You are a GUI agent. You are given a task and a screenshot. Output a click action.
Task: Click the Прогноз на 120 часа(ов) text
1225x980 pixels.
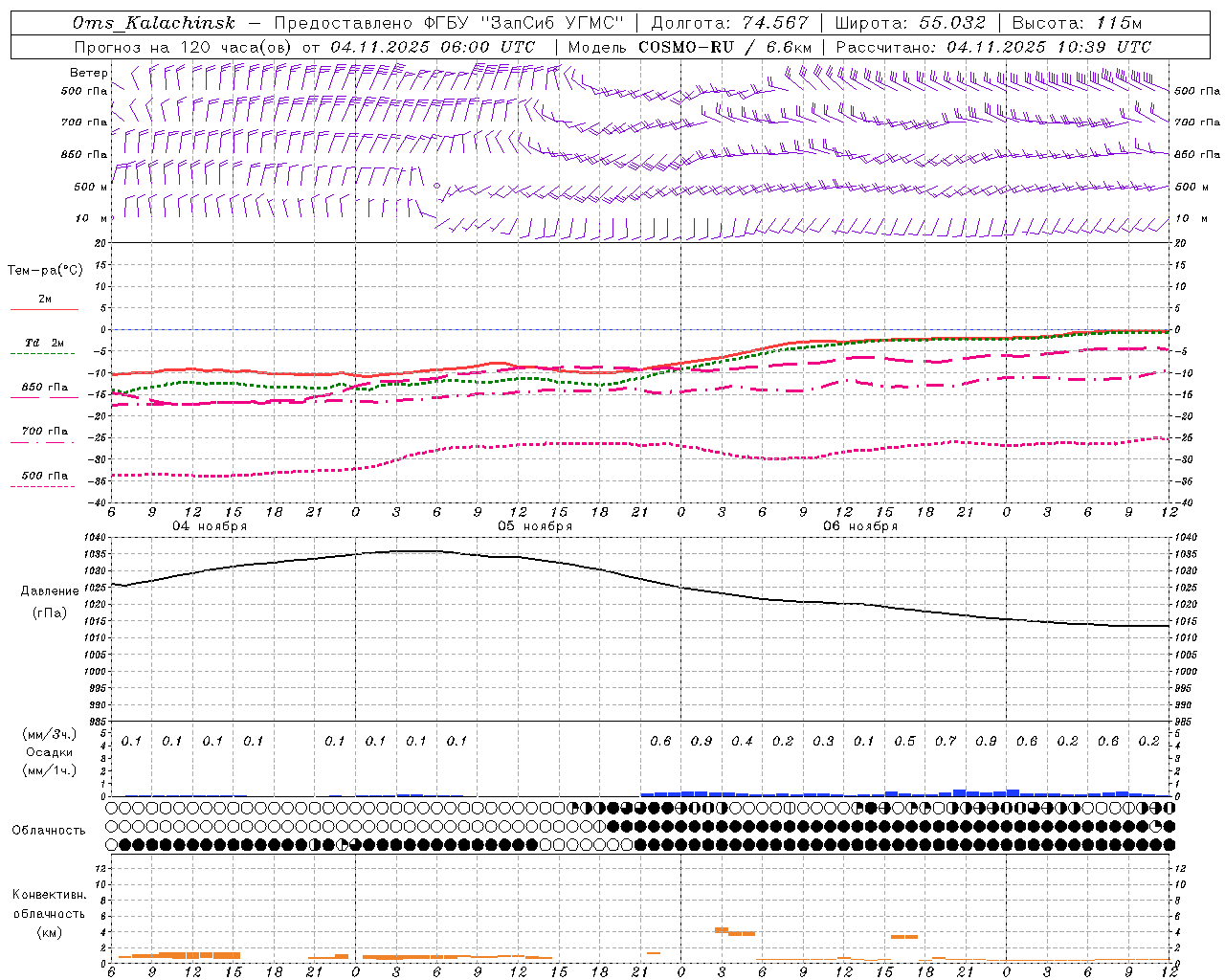tap(184, 47)
